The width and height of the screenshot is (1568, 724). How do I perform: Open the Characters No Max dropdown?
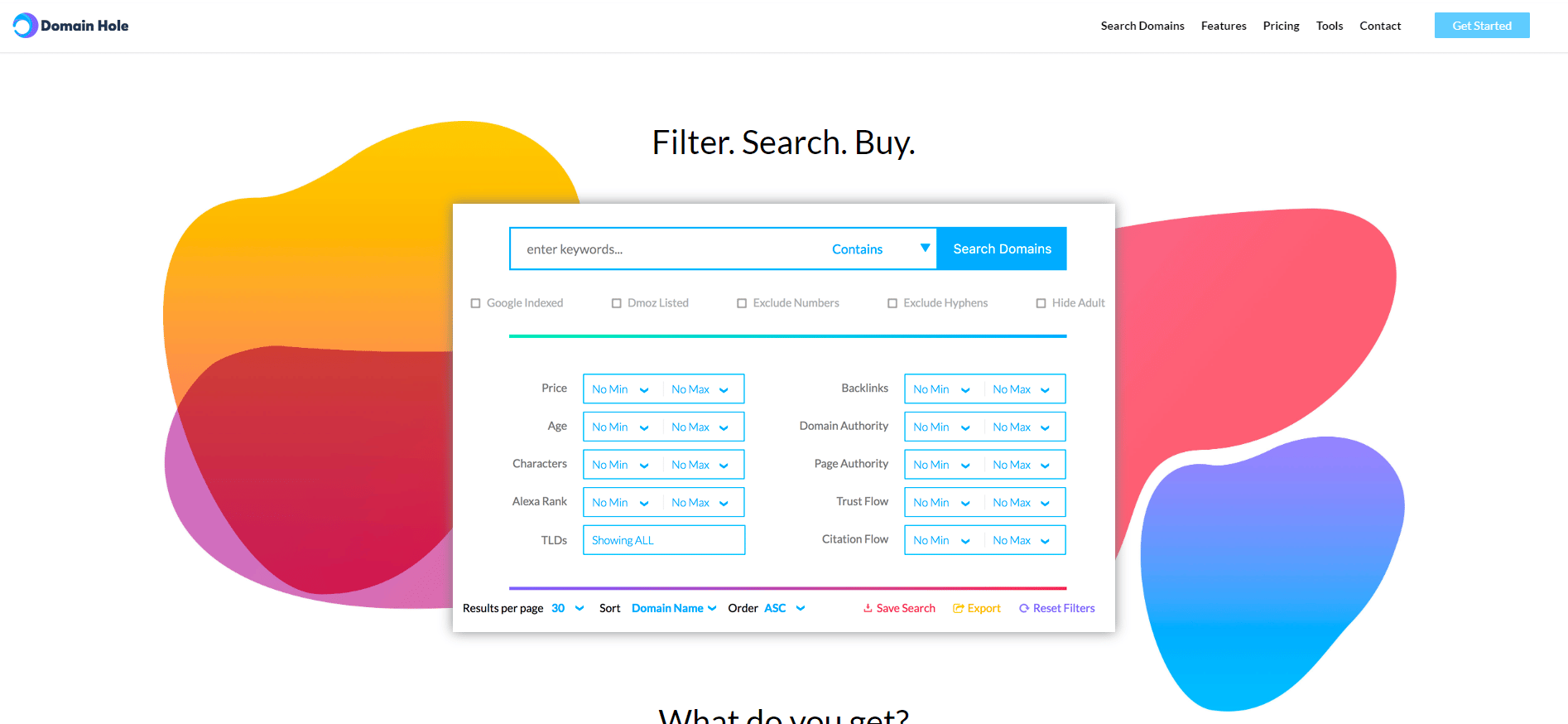pos(702,465)
